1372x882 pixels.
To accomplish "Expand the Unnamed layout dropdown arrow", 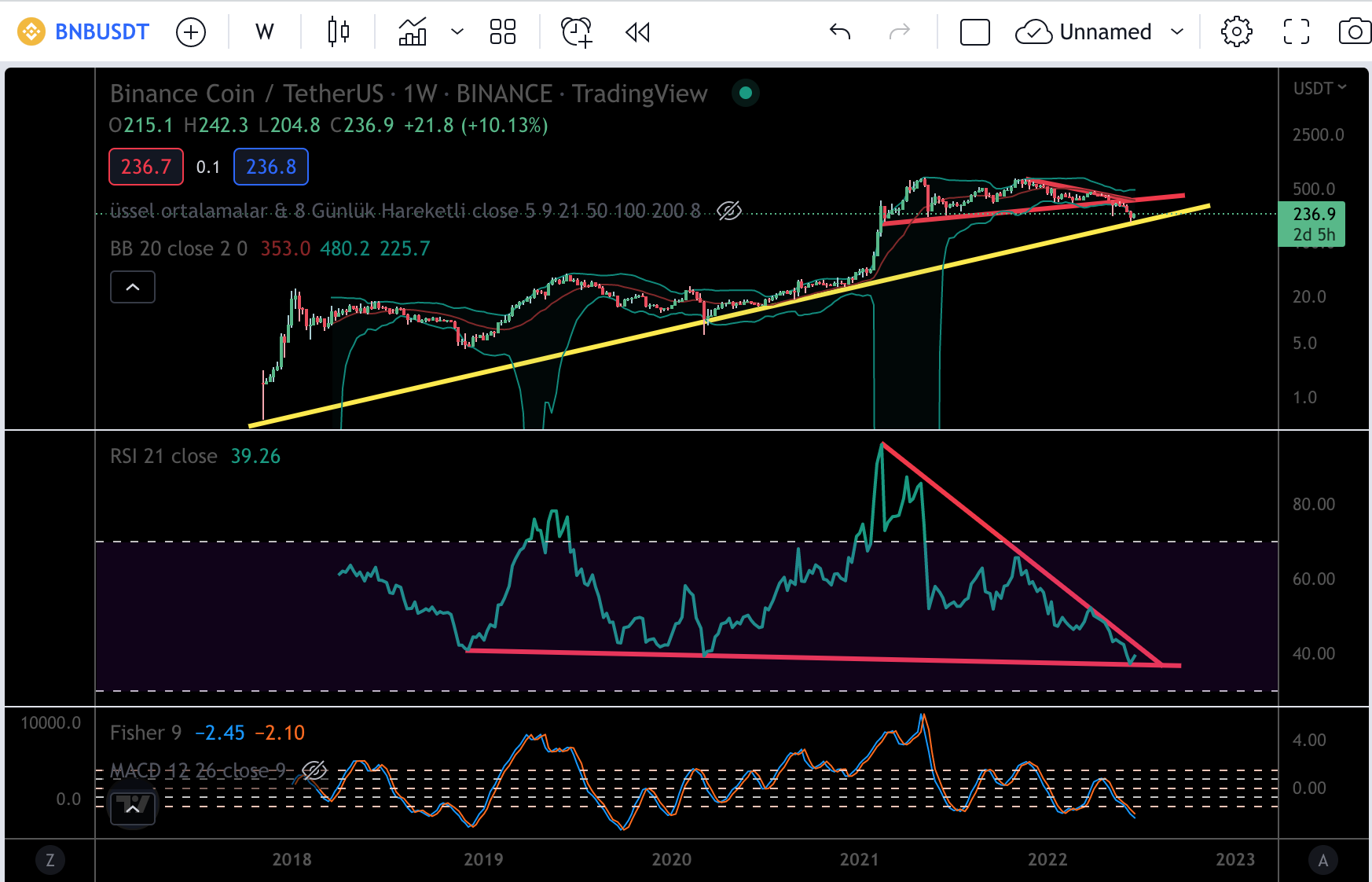I will point(1177,32).
